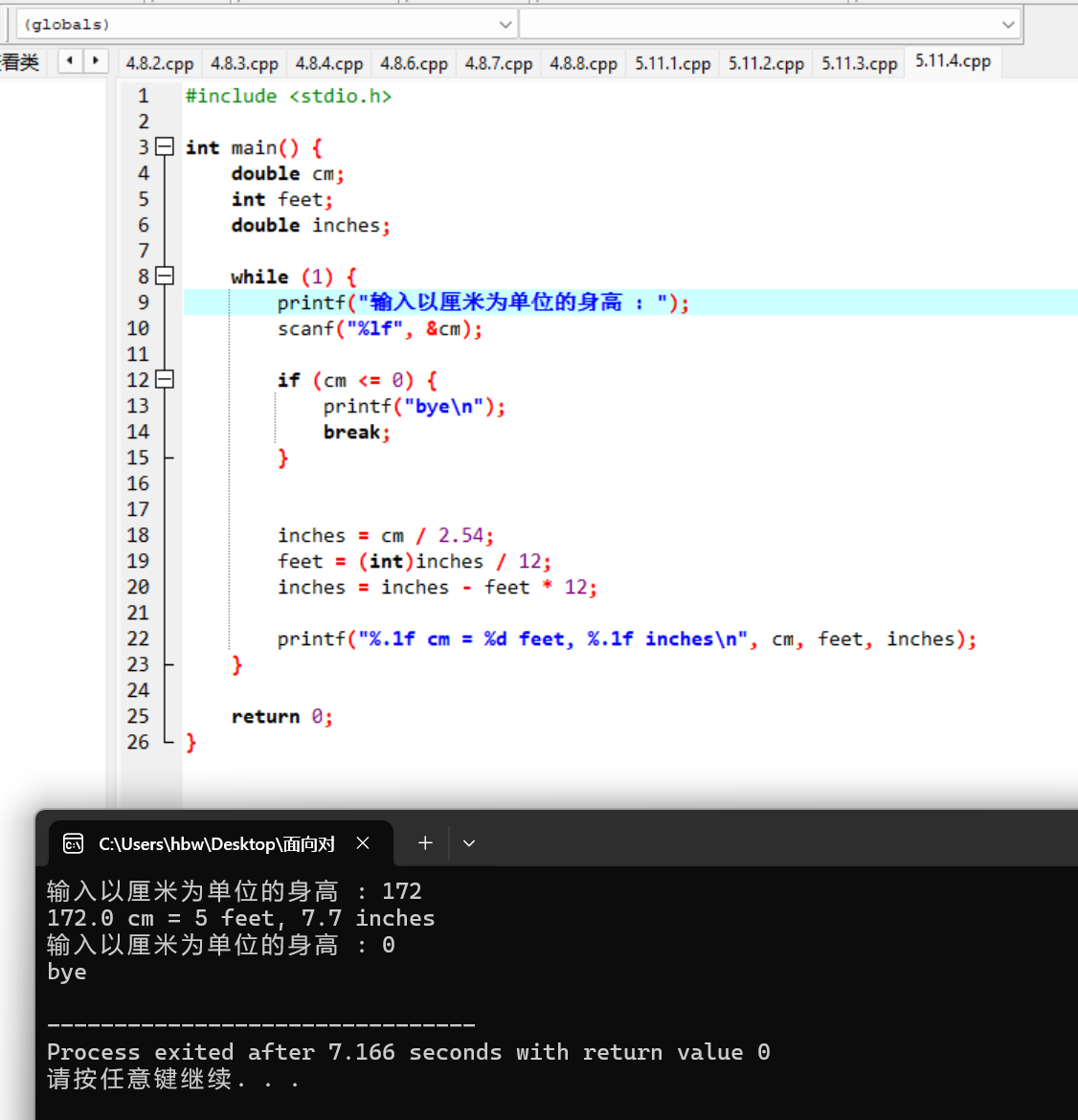Collapse the if block fold at line 12
1078x1120 pixels.
coord(165,379)
